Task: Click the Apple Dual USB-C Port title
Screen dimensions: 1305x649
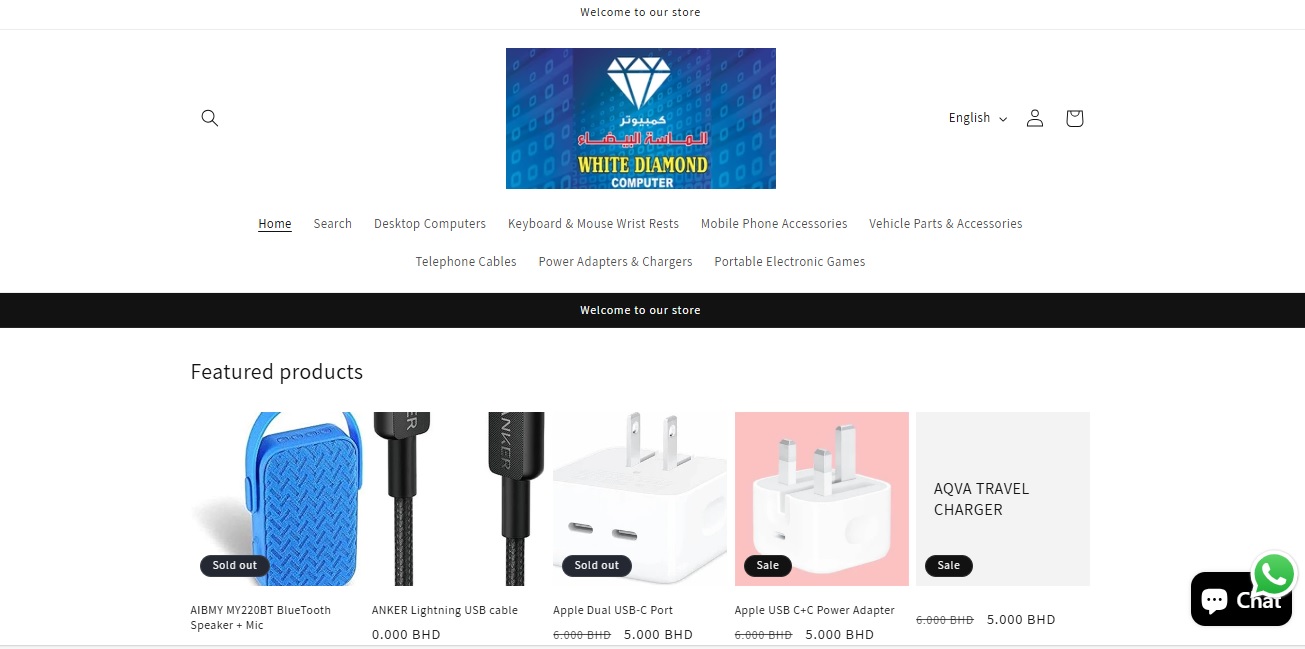Action: (x=613, y=610)
